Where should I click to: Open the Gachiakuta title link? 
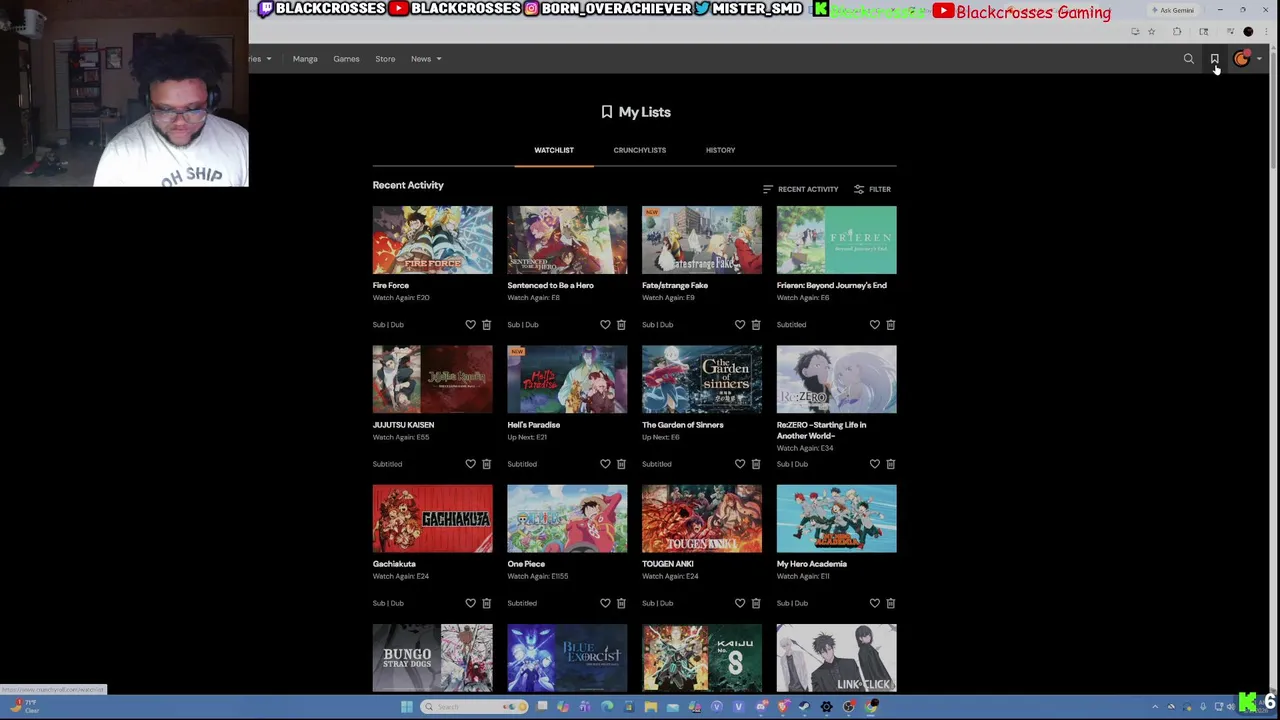394,564
